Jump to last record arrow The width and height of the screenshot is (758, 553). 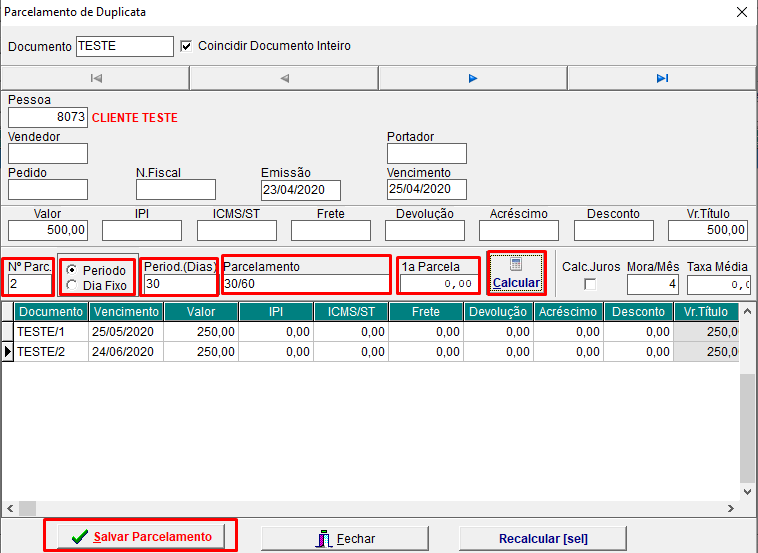coord(662,78)
